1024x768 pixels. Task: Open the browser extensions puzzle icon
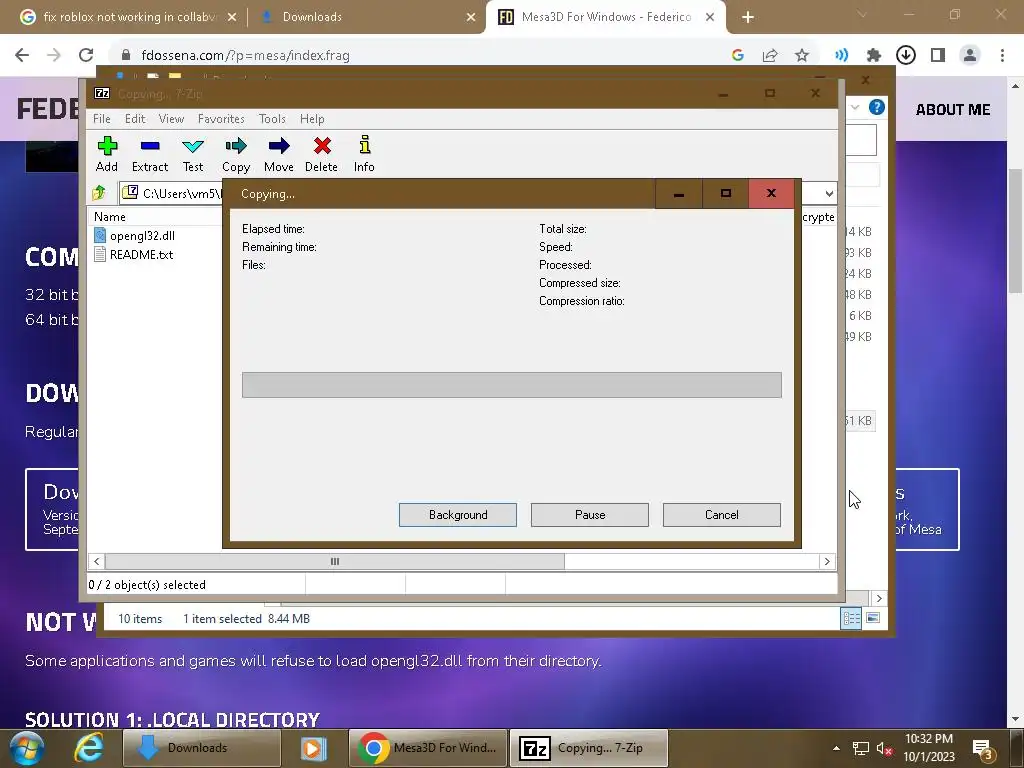click(873, 56)
